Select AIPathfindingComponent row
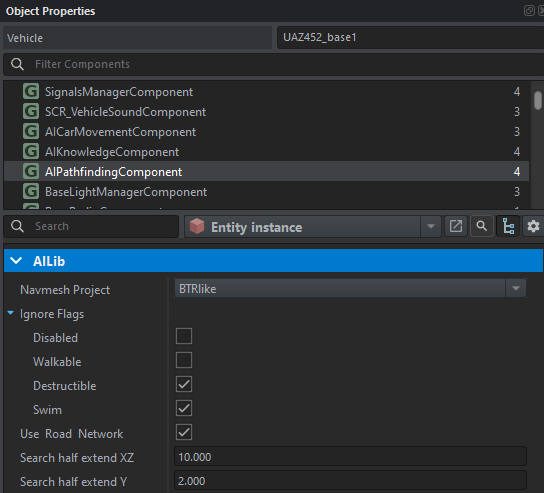Image resolution: width=544 pixels, height=493 pixels. click(x=266, y=171)
